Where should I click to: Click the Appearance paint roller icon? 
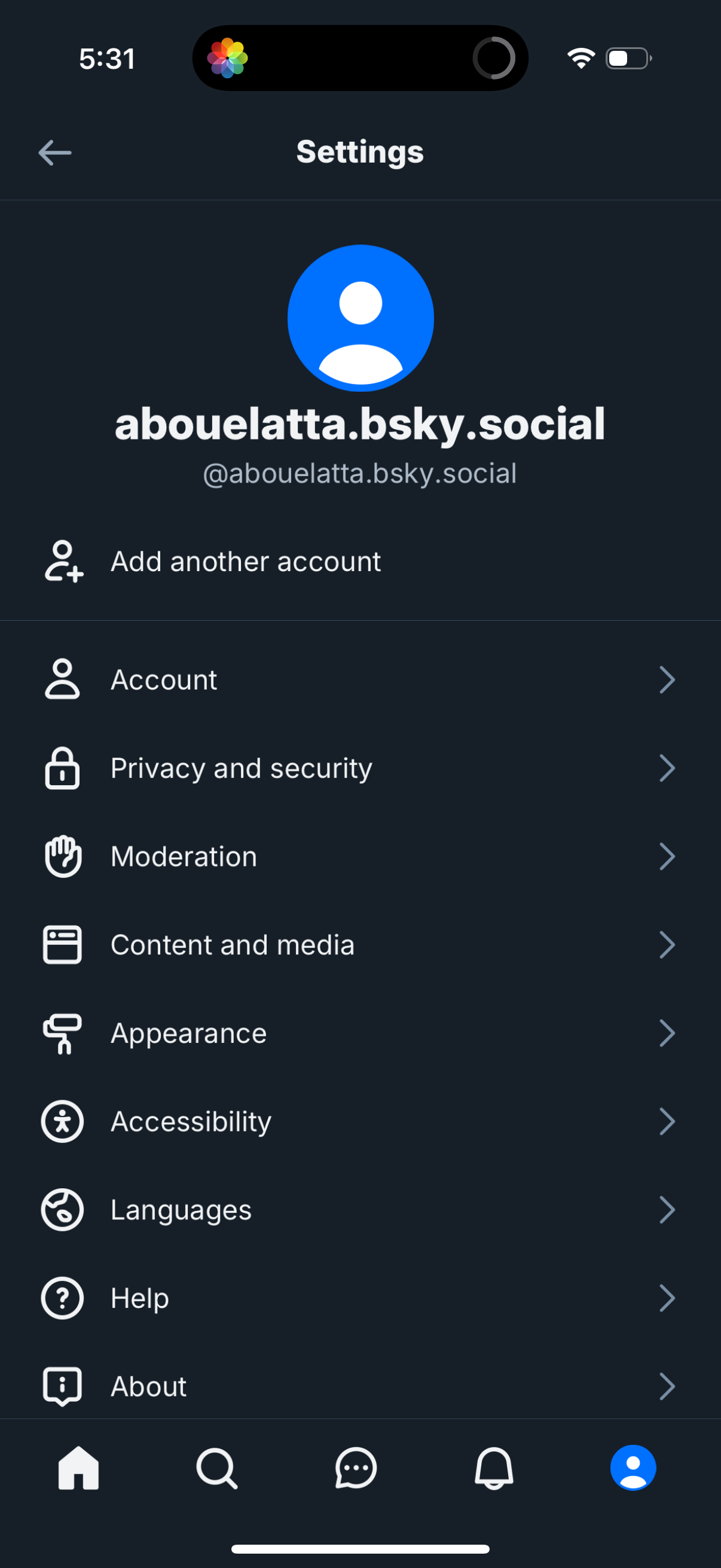click(62, 1033)
